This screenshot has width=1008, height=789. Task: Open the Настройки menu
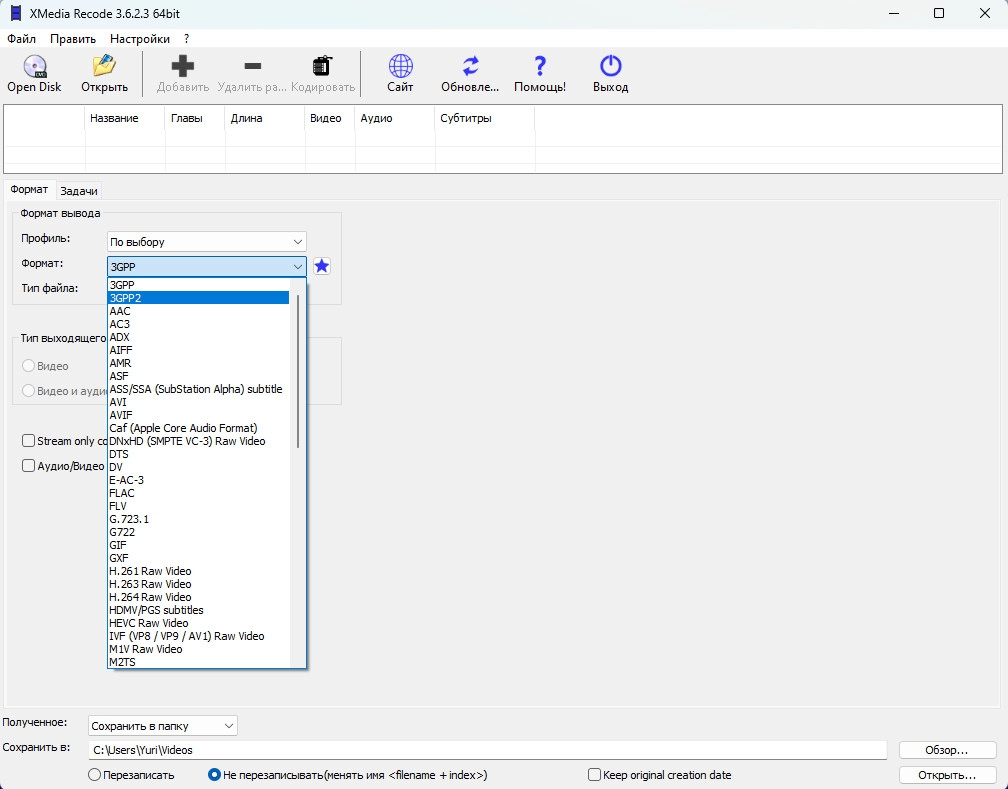click(139, 39)
